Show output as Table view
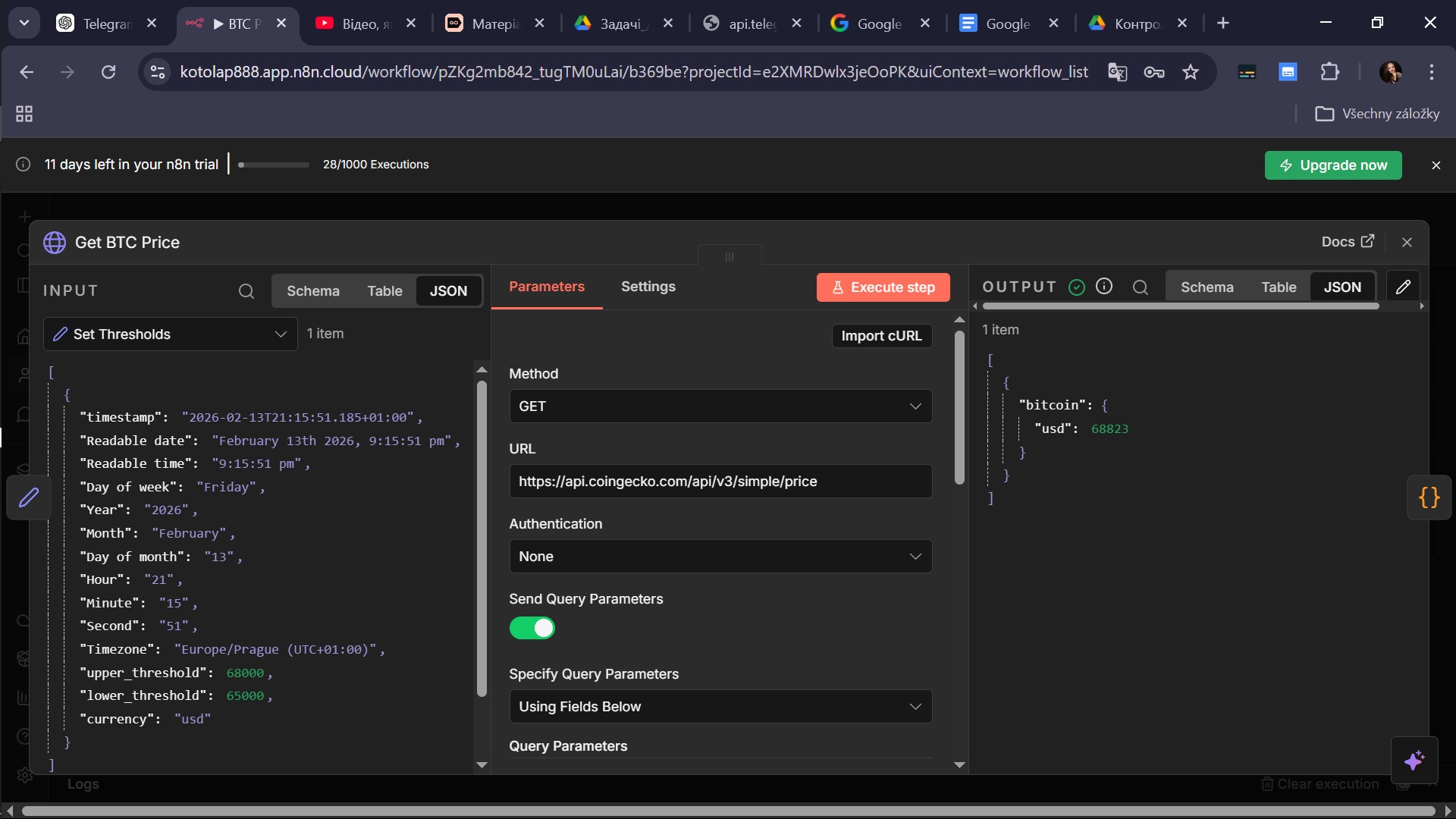This screenshot has height=819, width=1456. point(1279,287)
